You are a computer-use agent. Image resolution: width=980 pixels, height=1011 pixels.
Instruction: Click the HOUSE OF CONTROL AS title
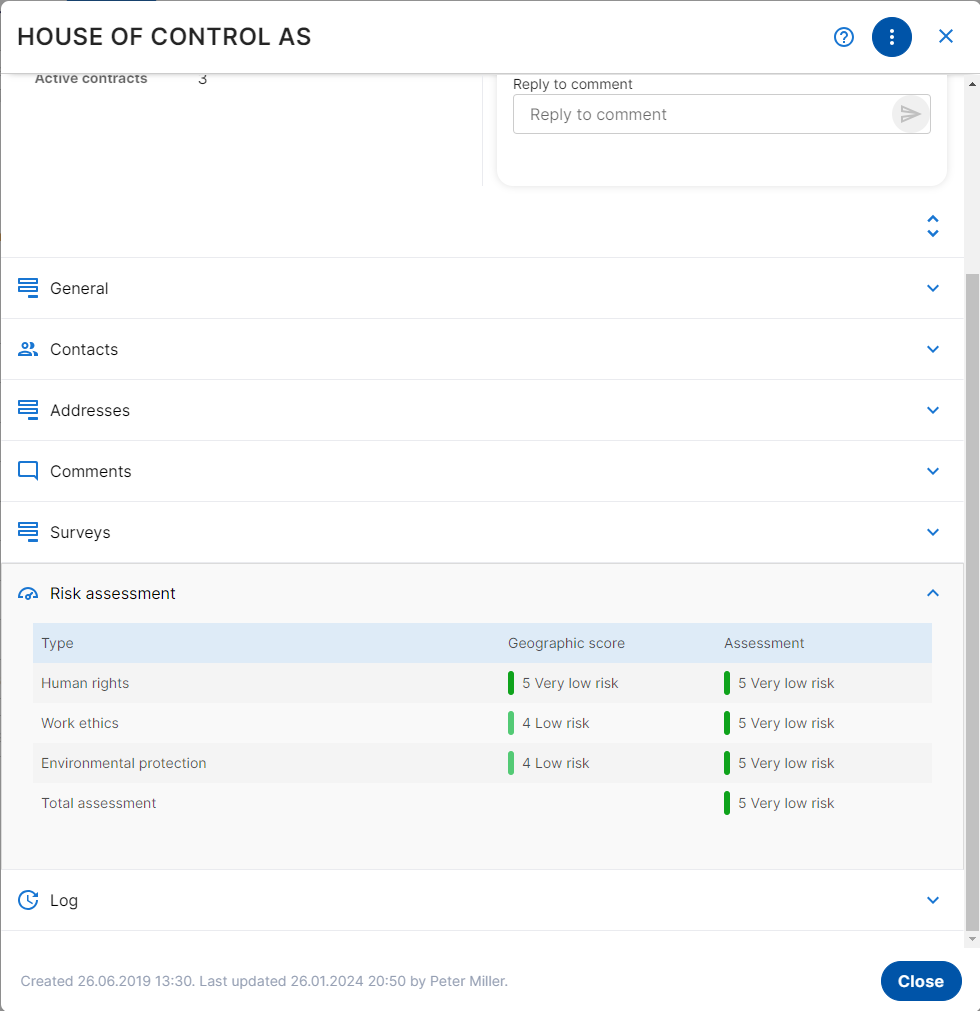(164, 37)
